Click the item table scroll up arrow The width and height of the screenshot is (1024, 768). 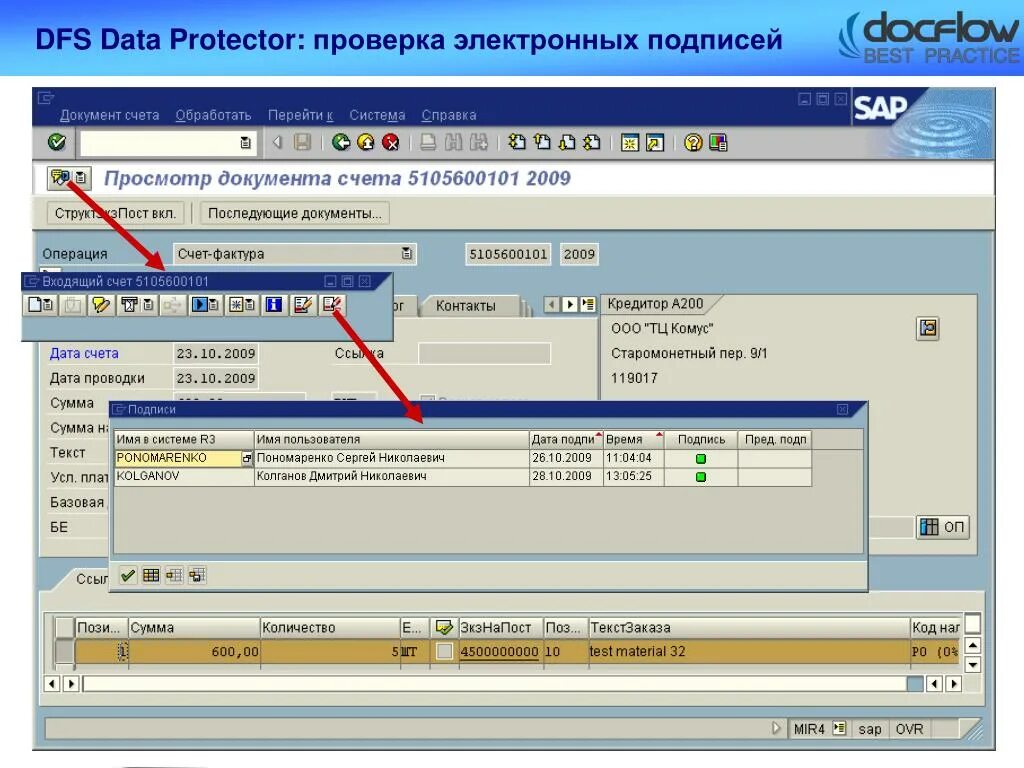click(972, 645)
